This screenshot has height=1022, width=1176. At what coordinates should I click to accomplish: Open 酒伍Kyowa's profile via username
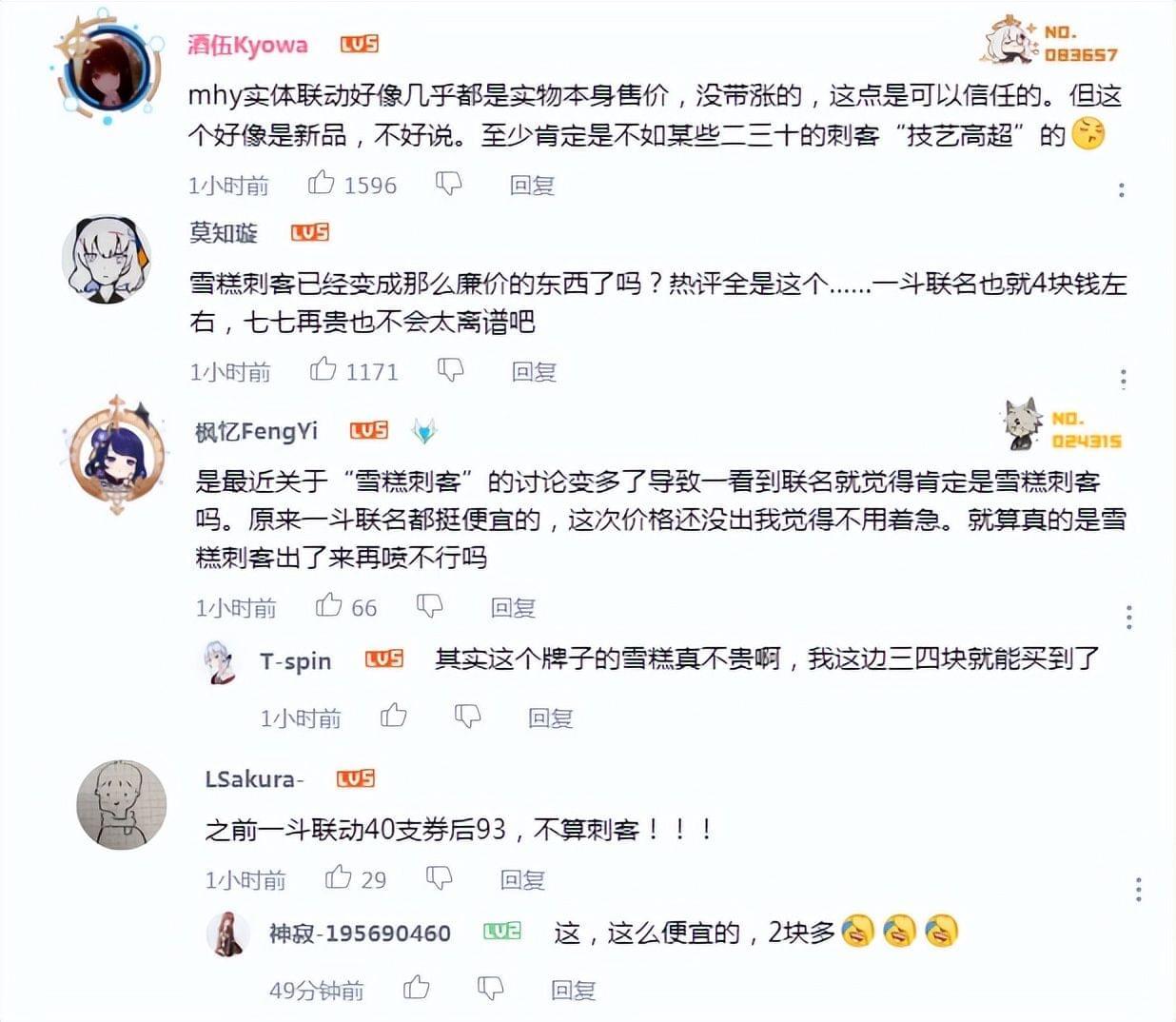(x=247, y=45)
